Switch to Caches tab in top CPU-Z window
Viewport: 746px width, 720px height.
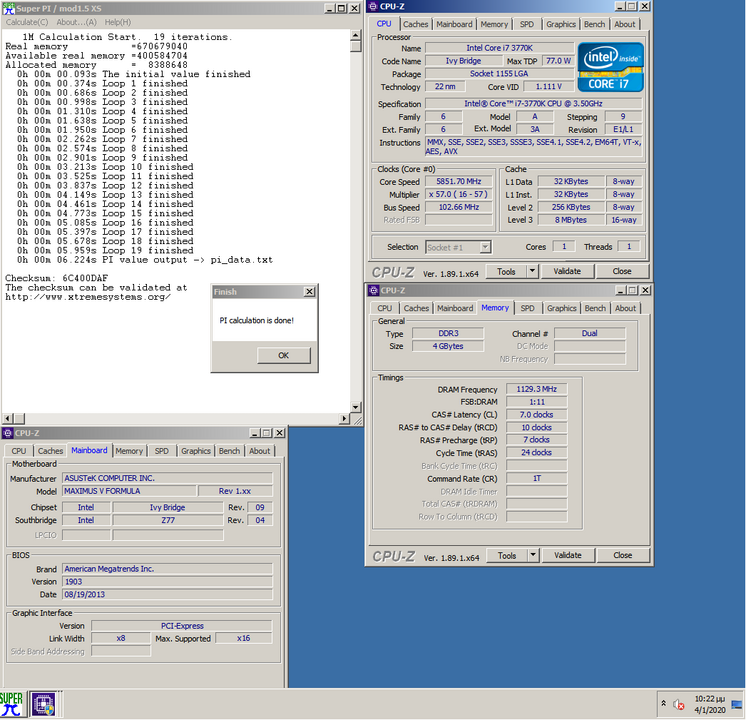coord(415,24)
